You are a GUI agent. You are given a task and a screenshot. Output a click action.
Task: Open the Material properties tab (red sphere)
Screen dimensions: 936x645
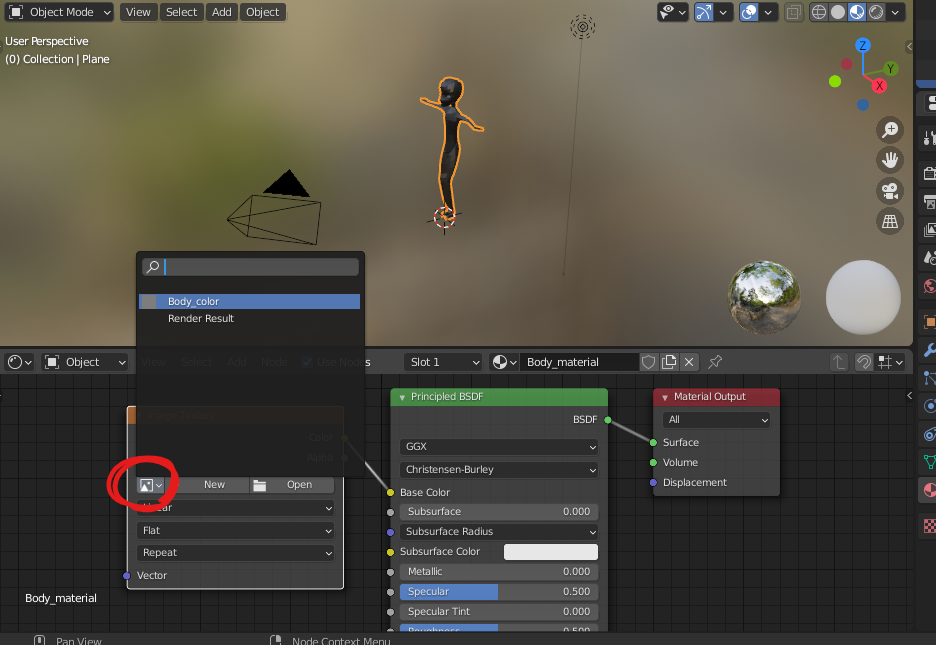click(929, 490)
